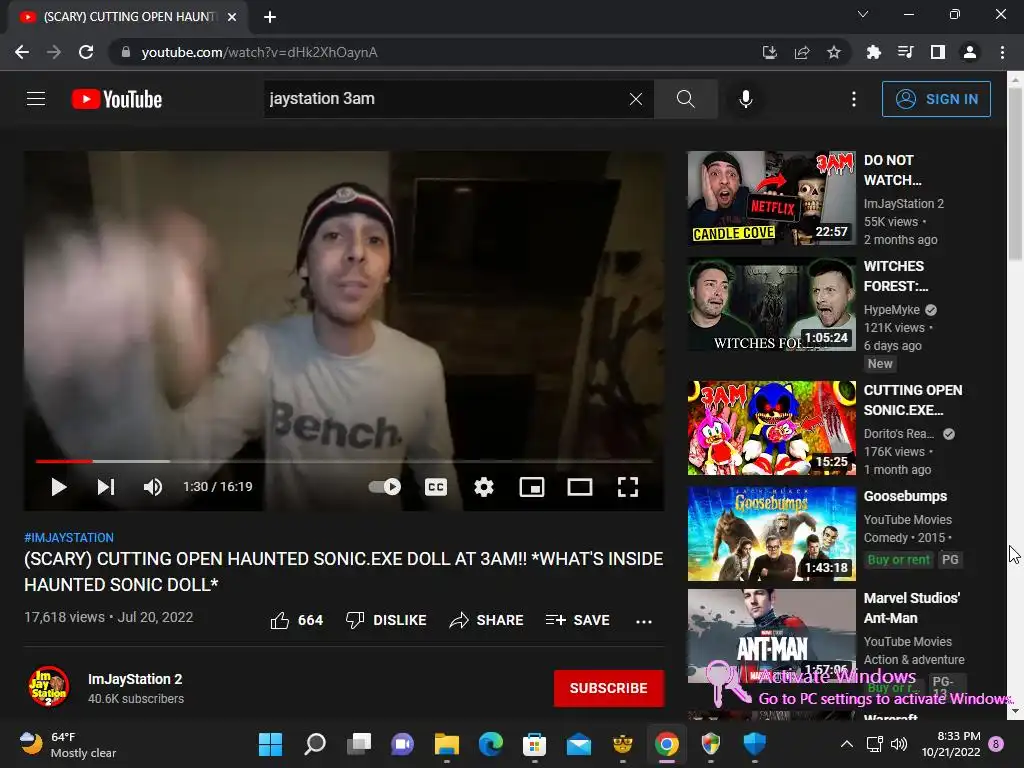
Task: Start voice search with microphone icon
Action: pyautogui.click(x=745, y=99)
